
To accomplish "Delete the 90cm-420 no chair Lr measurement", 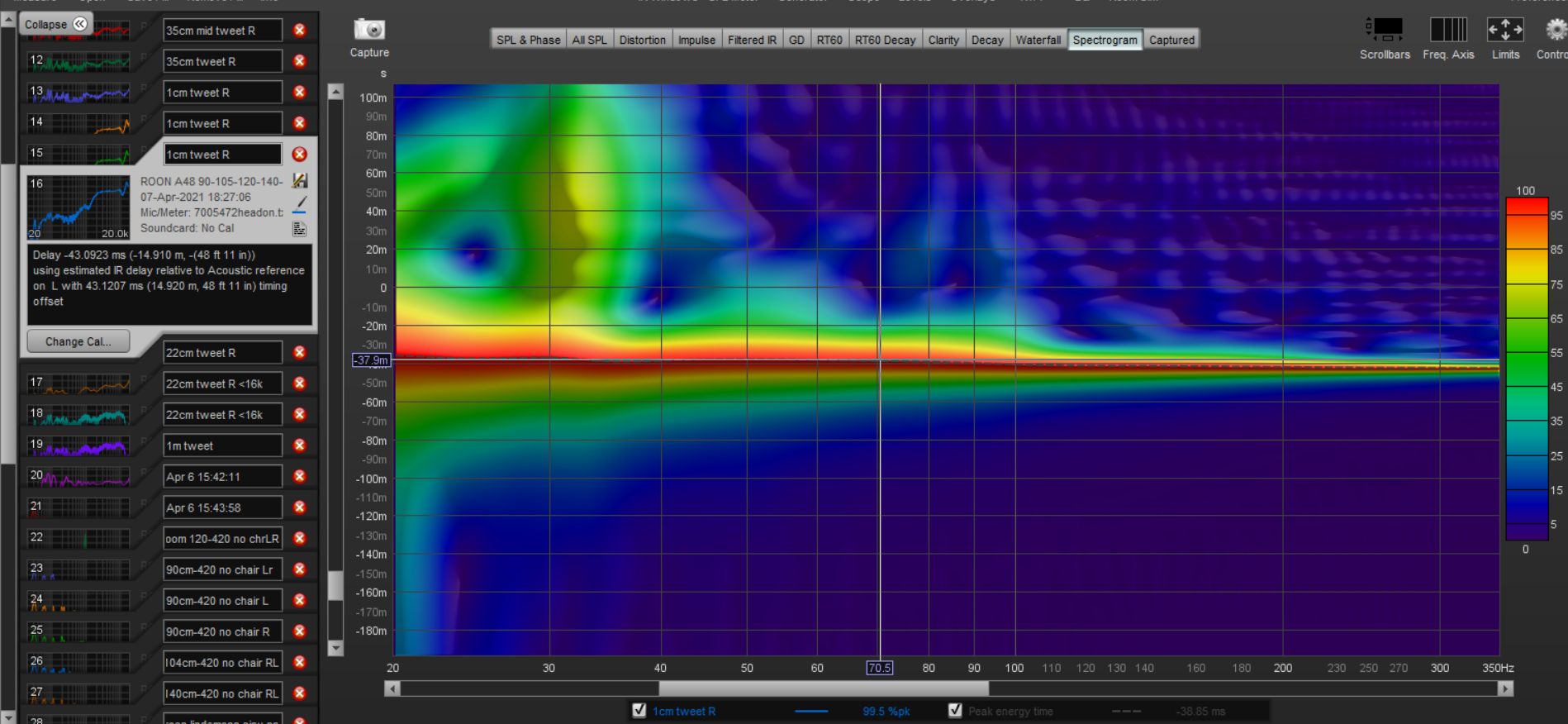I will click(x=300, y=569).
